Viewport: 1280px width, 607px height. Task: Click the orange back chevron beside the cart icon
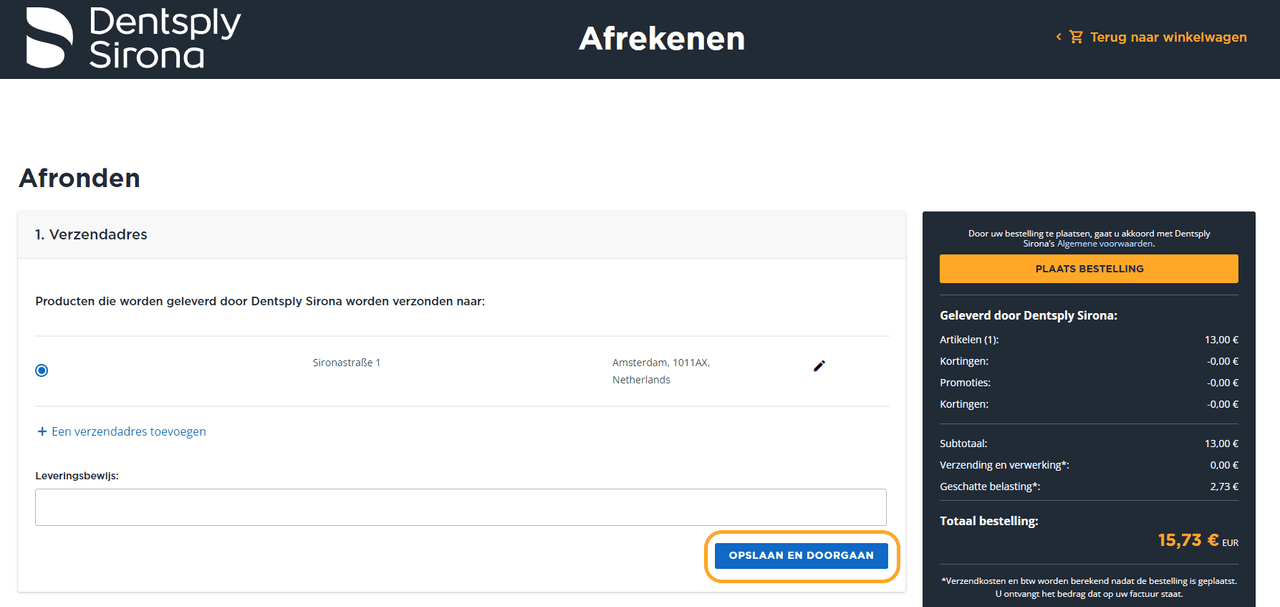(1058, 36)
